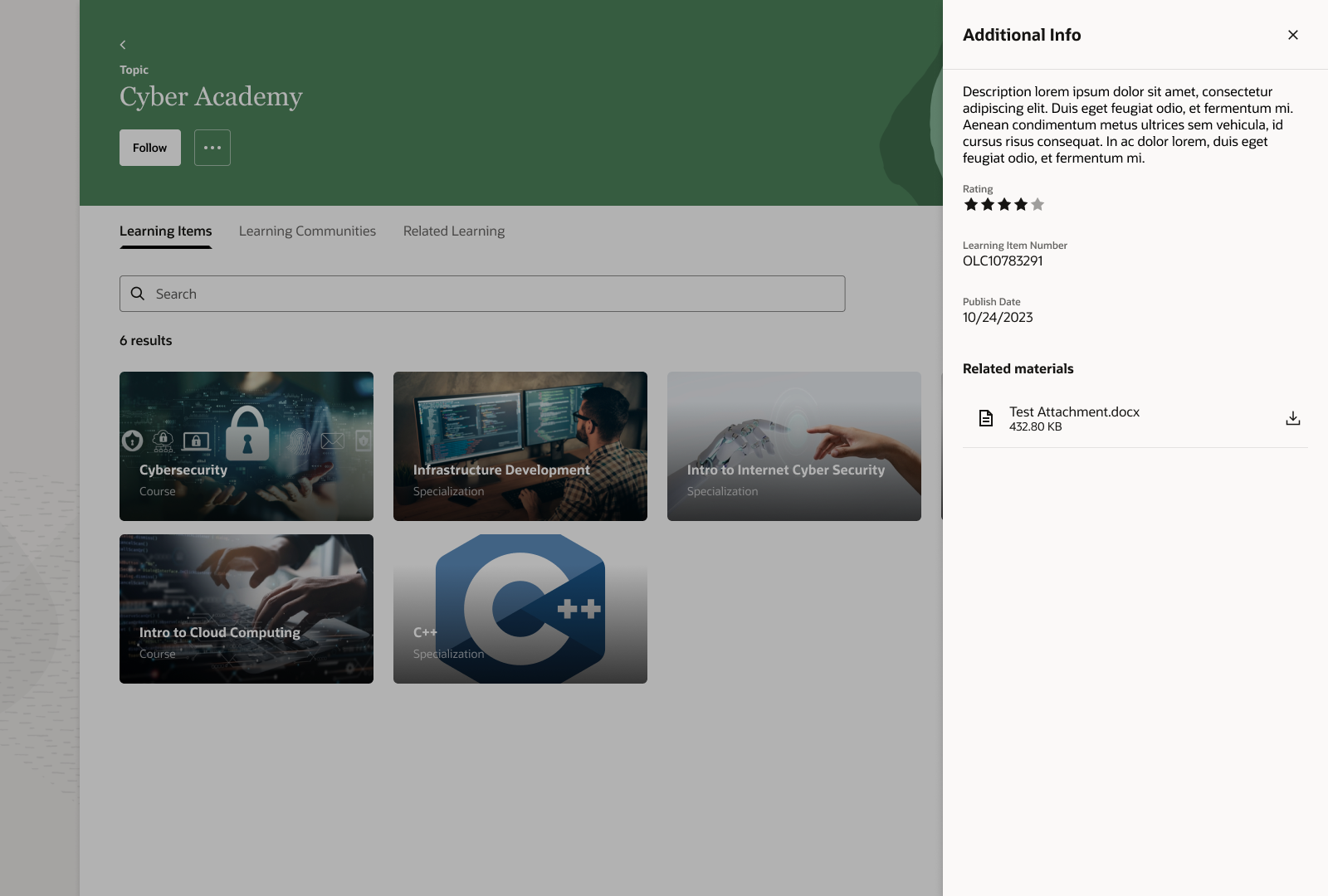Viewport: 1328px width, 896px height.
Task: Close the Additional Info panel
Action: point(1292,35)
